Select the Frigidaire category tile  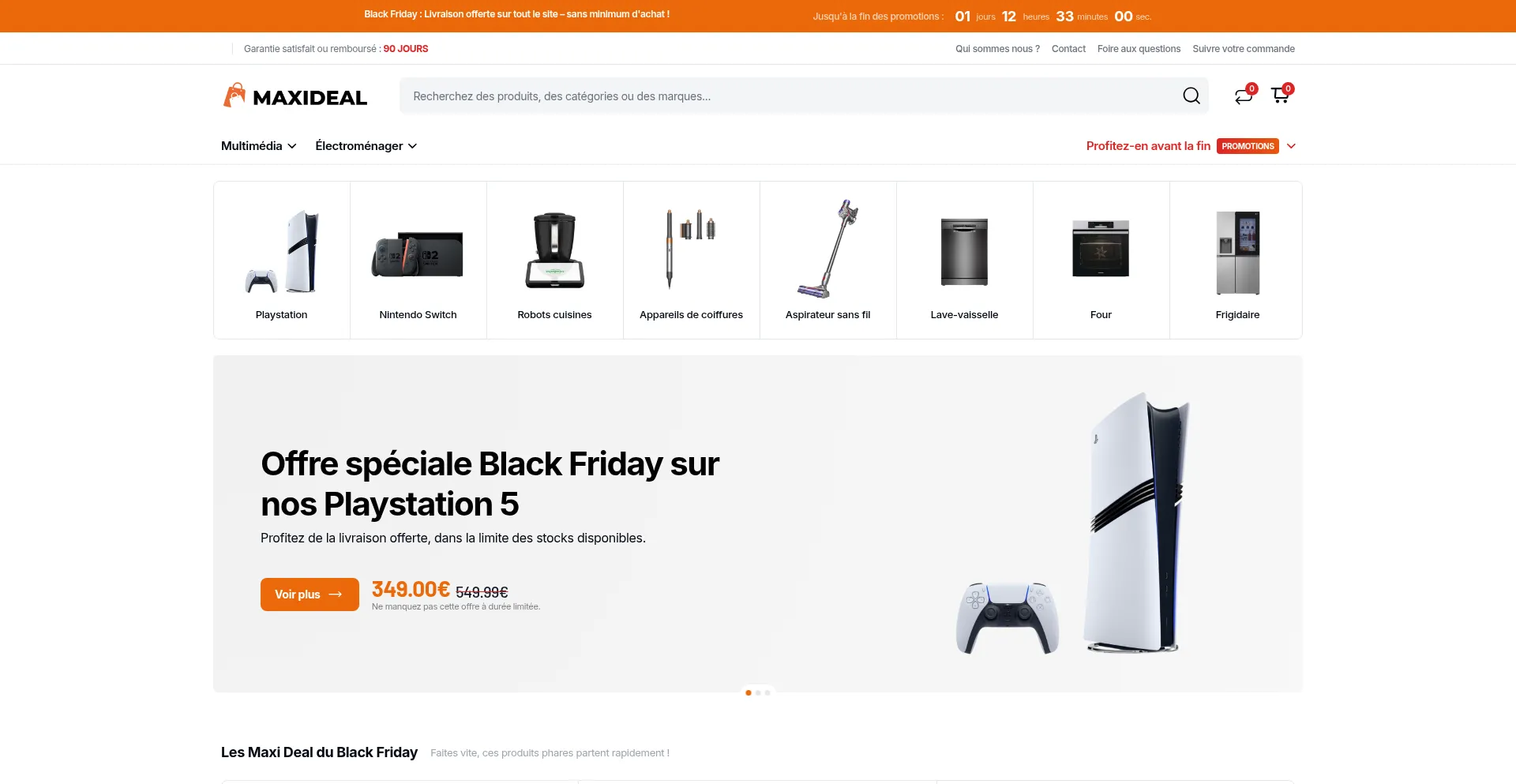tap(1237, 261)
